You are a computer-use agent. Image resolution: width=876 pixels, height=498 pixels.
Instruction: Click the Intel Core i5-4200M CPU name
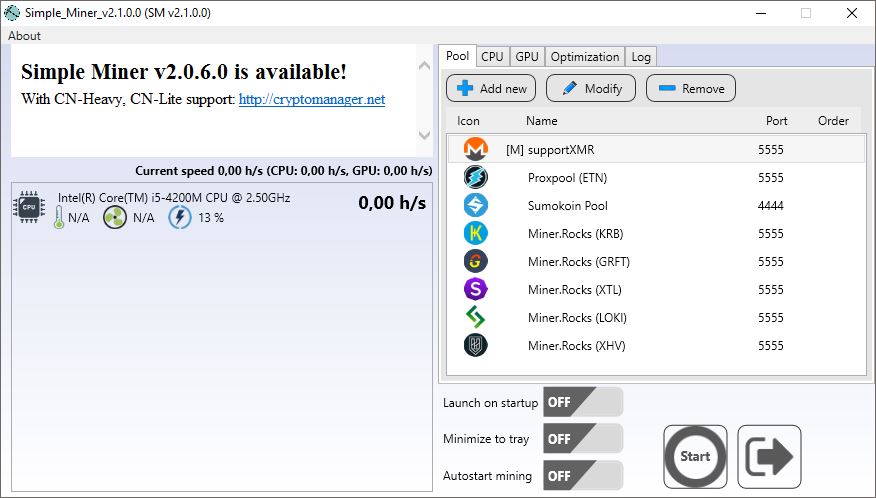[x=174, y=198]
